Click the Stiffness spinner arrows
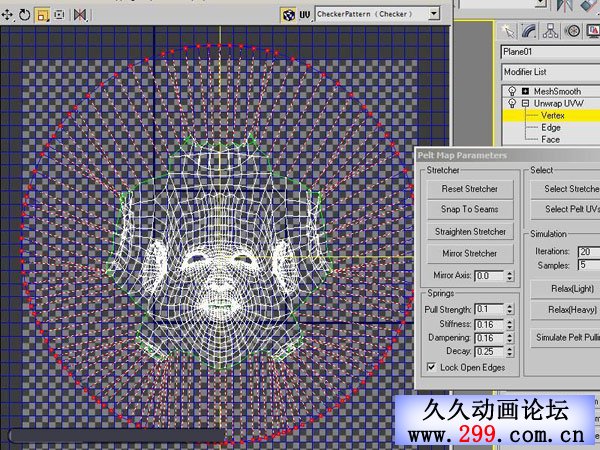This screenshot has width=600, height=450. (x=510, y=324)
